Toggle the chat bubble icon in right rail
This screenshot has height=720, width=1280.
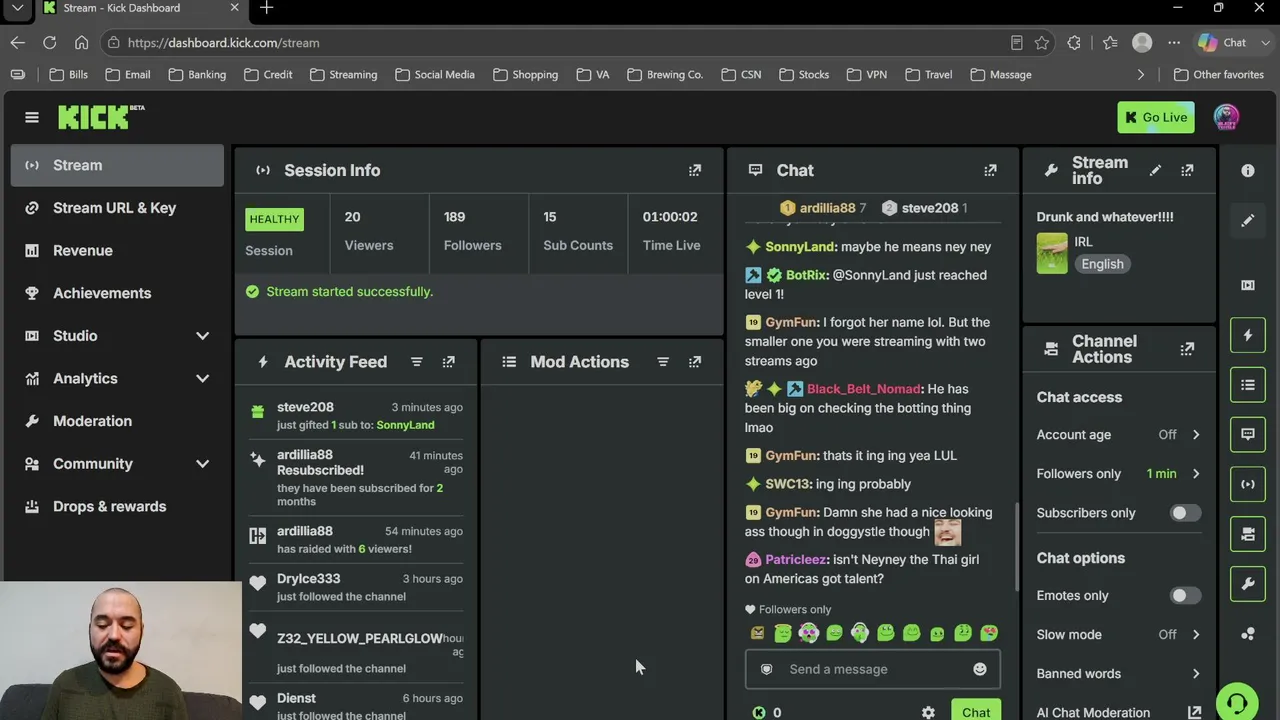(1248, 435)
